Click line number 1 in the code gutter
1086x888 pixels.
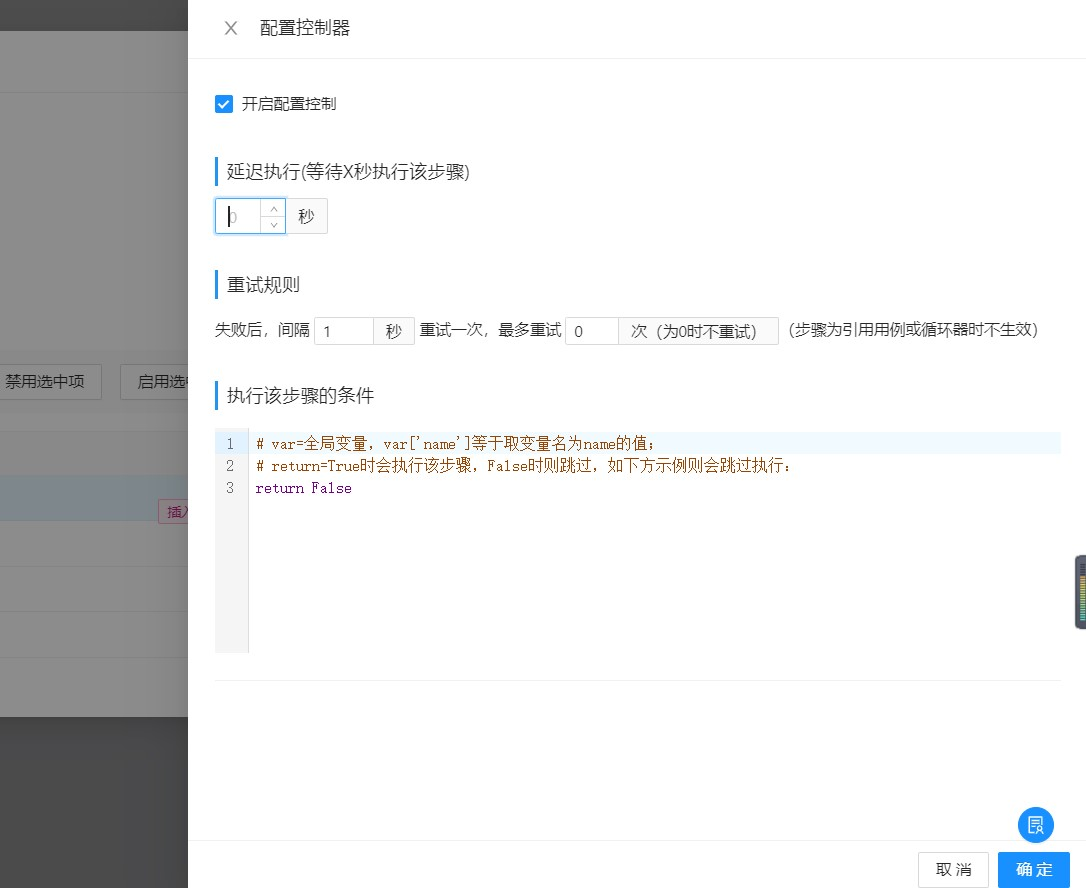point(230,443)
